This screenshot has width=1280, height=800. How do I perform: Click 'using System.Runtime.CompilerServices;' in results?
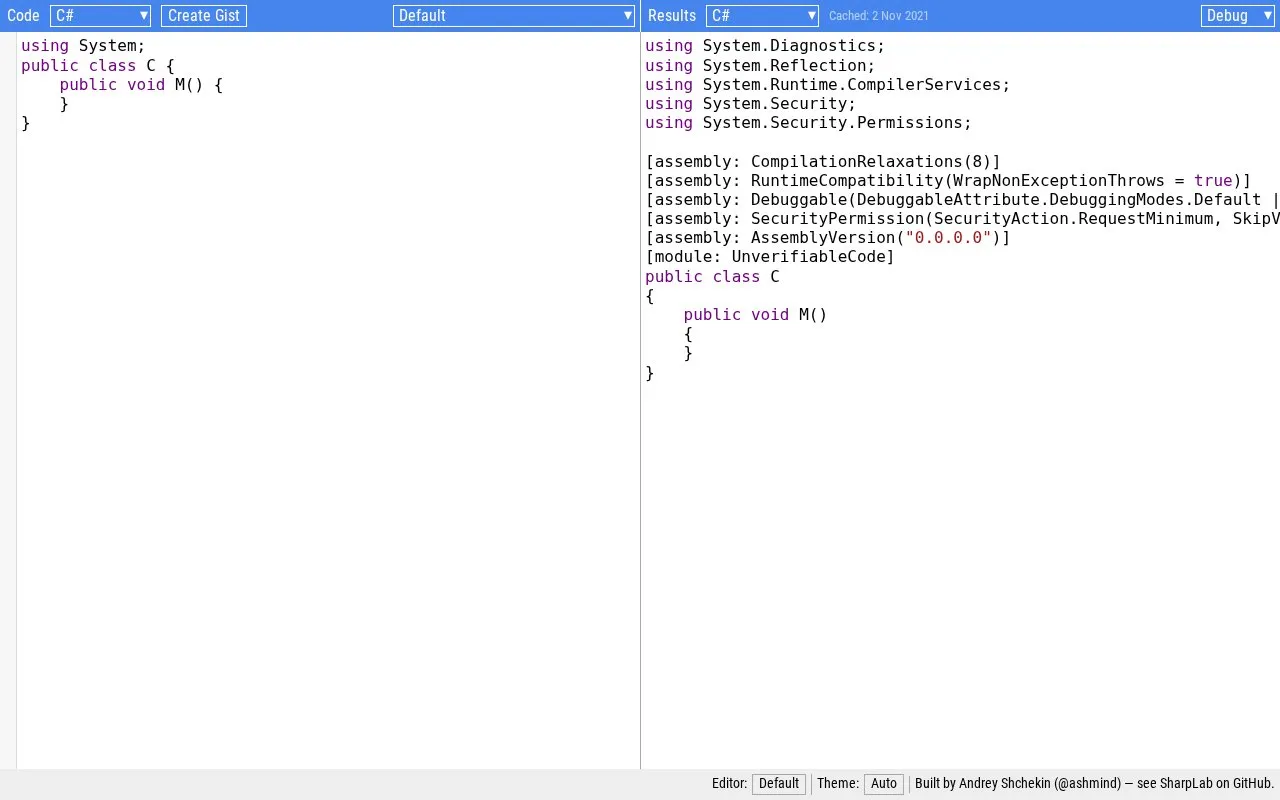tap(828, 85)
